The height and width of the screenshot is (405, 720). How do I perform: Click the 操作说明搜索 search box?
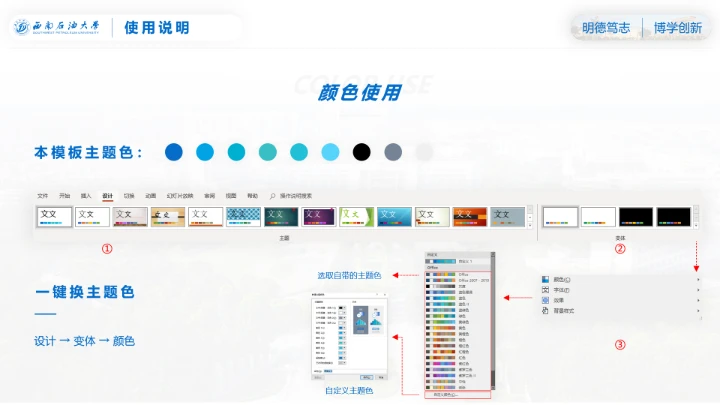click(x=296, y=196)
